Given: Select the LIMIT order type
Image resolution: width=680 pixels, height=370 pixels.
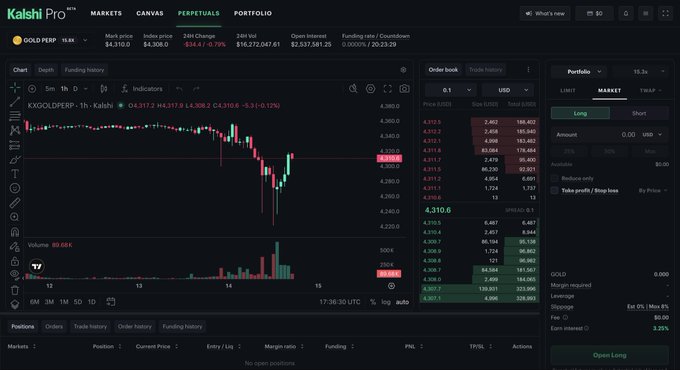Looking at the screenshot, I should point(568,91).
